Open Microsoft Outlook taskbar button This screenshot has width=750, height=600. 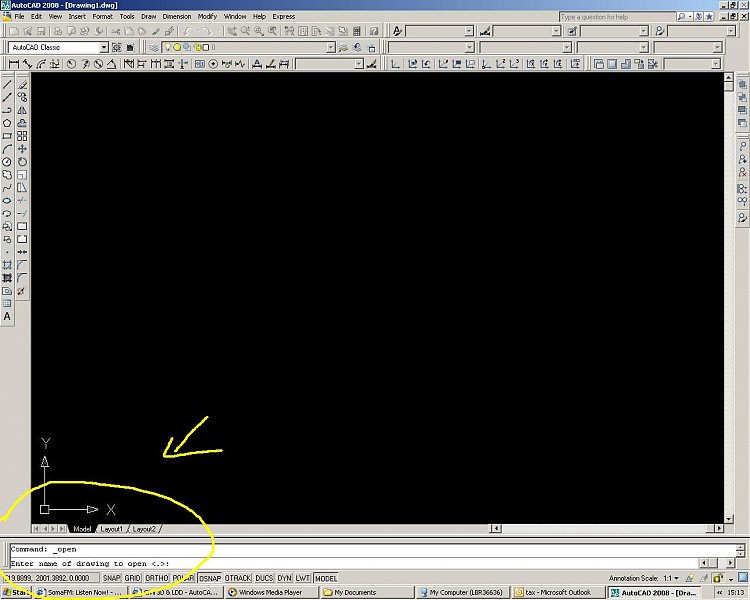pyautogui.click(x=558, y=592)
